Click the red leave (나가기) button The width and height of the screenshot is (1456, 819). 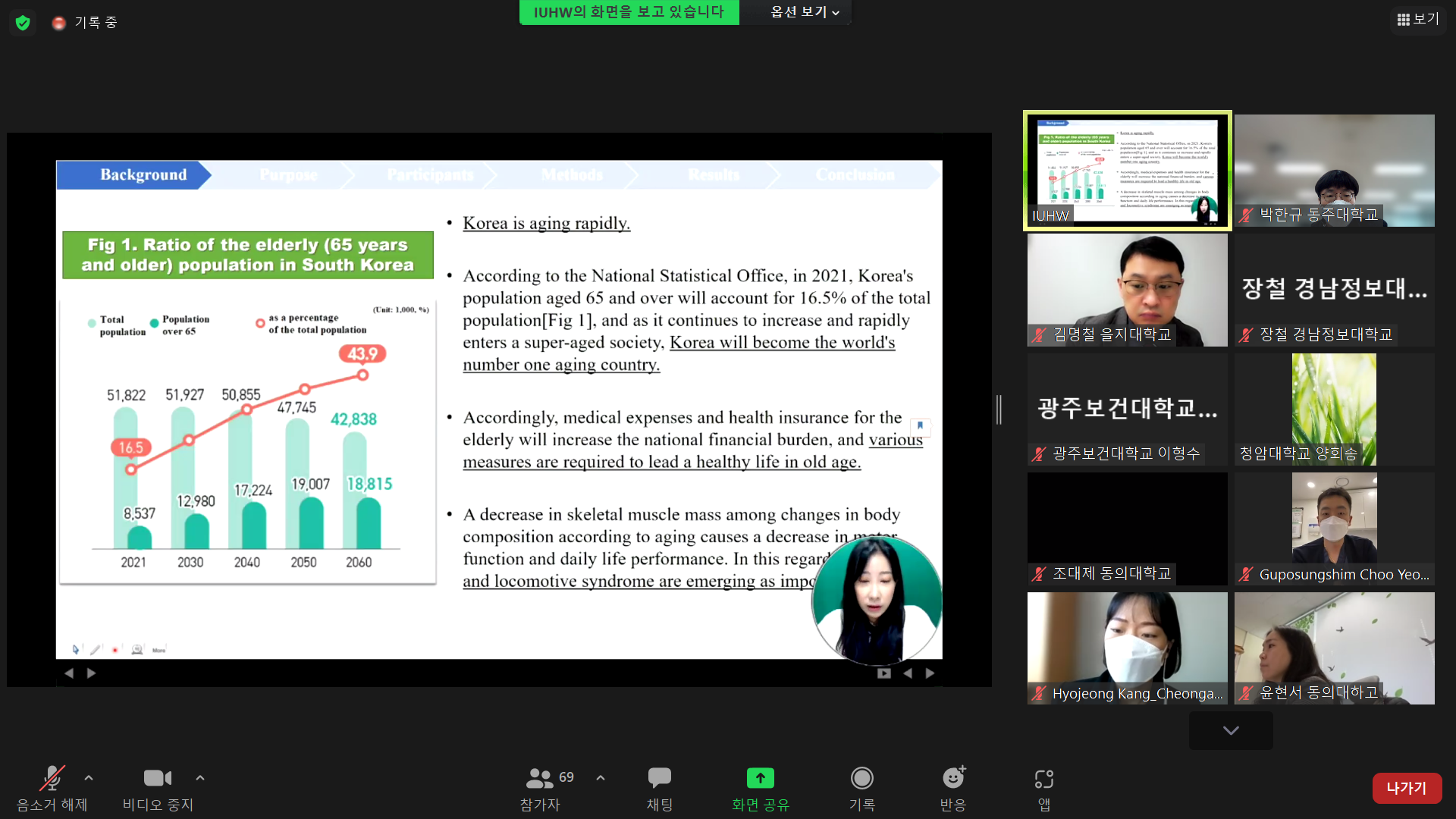pyautogui.click(x=1406, y=788)
